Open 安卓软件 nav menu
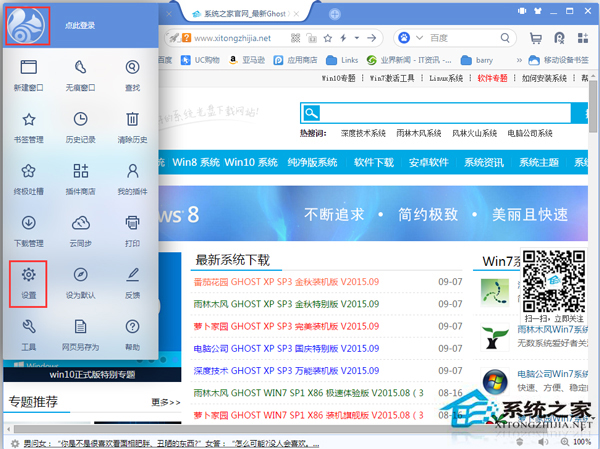The height and width of the screenshot is (449, 600). click(x=429, y=162)
